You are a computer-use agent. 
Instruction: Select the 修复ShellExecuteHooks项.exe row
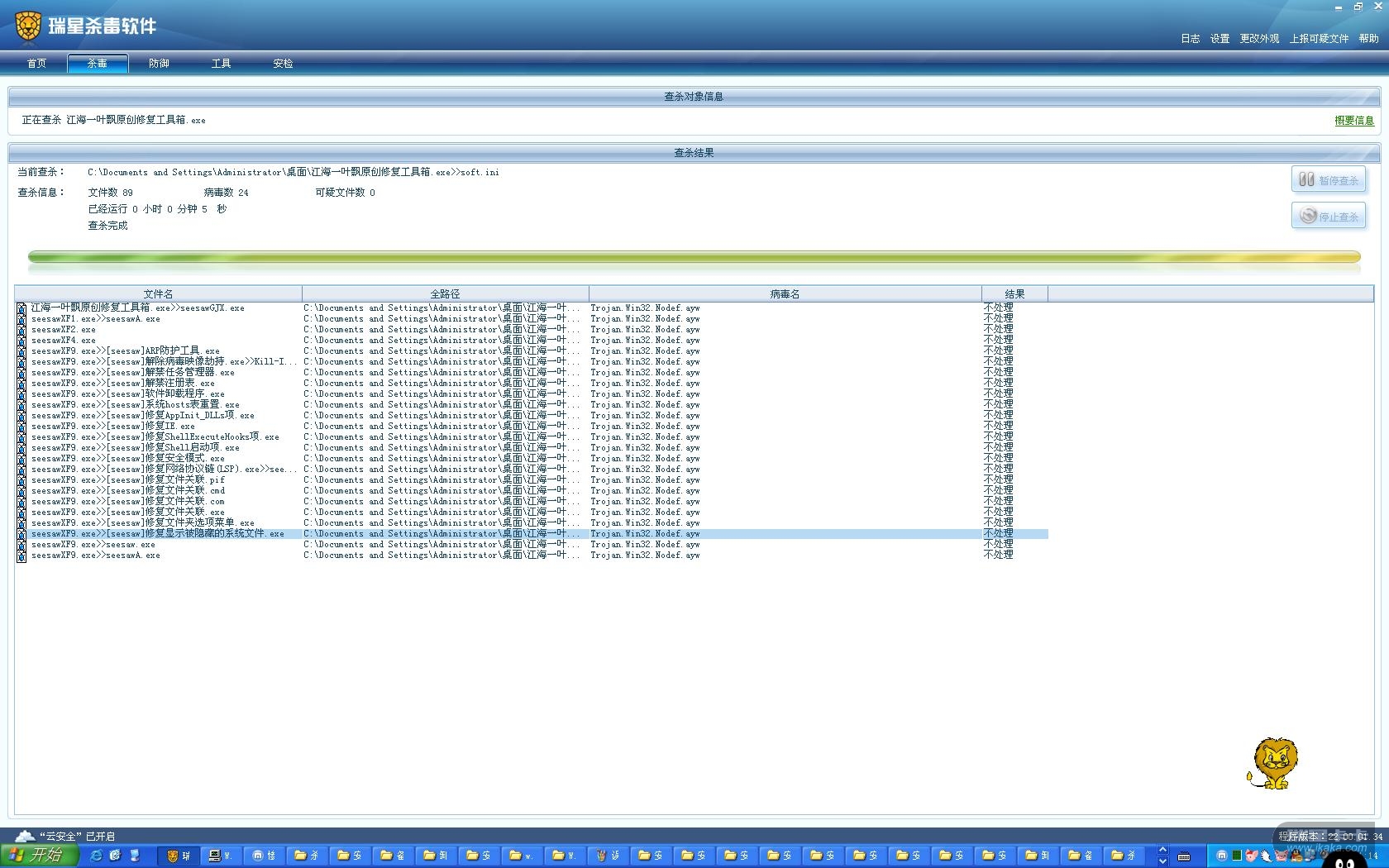532,436
